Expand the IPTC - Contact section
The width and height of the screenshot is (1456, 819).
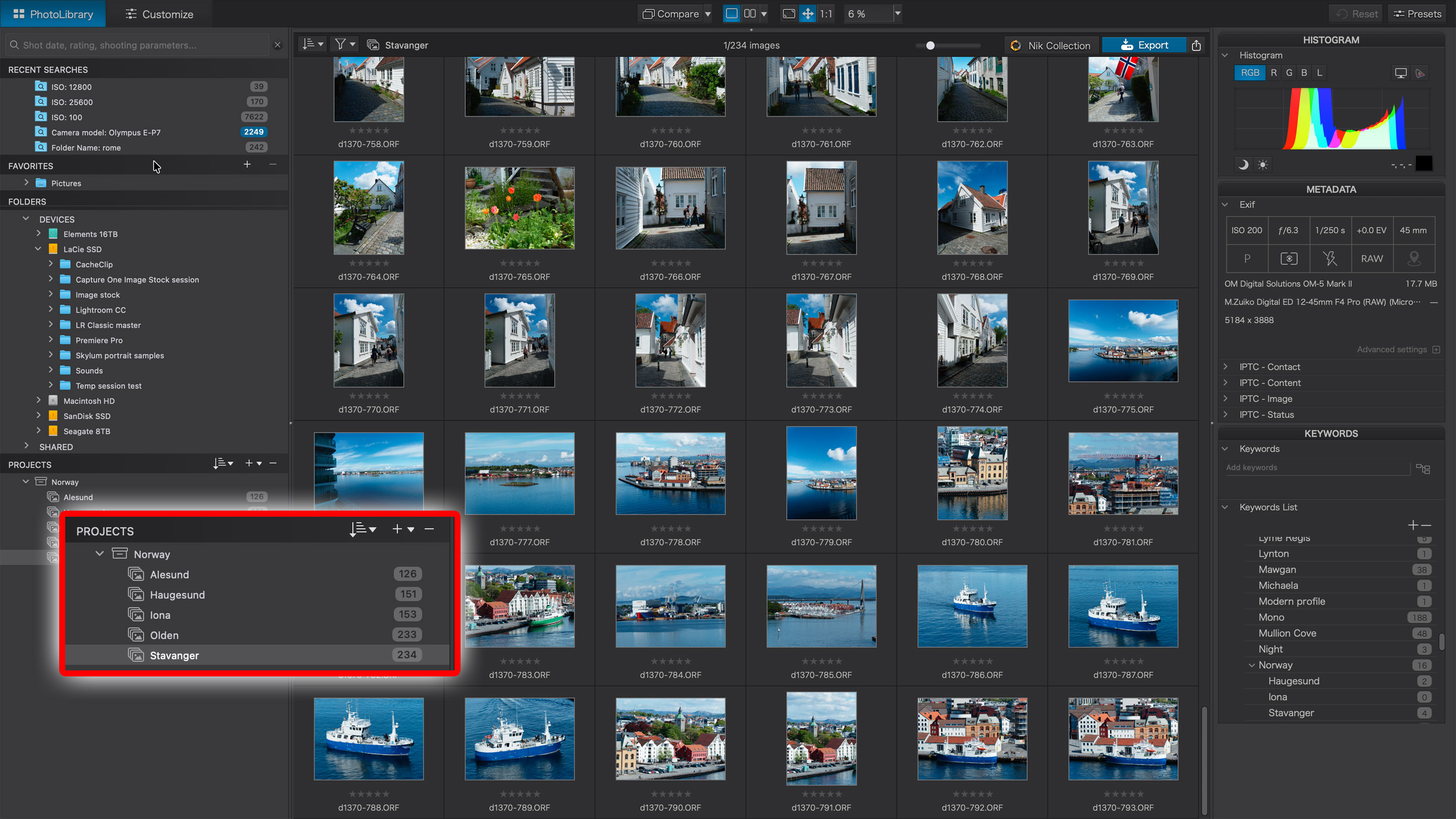pyautogui.click(x=1225, y=367)
